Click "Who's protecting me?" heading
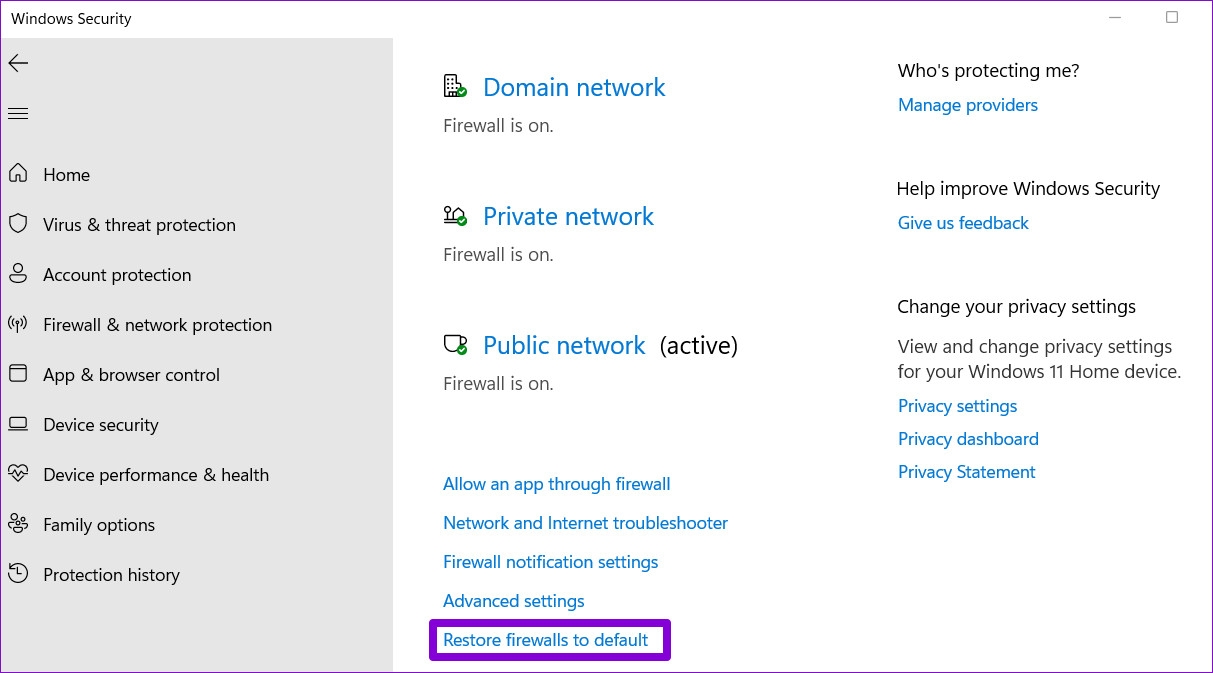 pos(988,70)
